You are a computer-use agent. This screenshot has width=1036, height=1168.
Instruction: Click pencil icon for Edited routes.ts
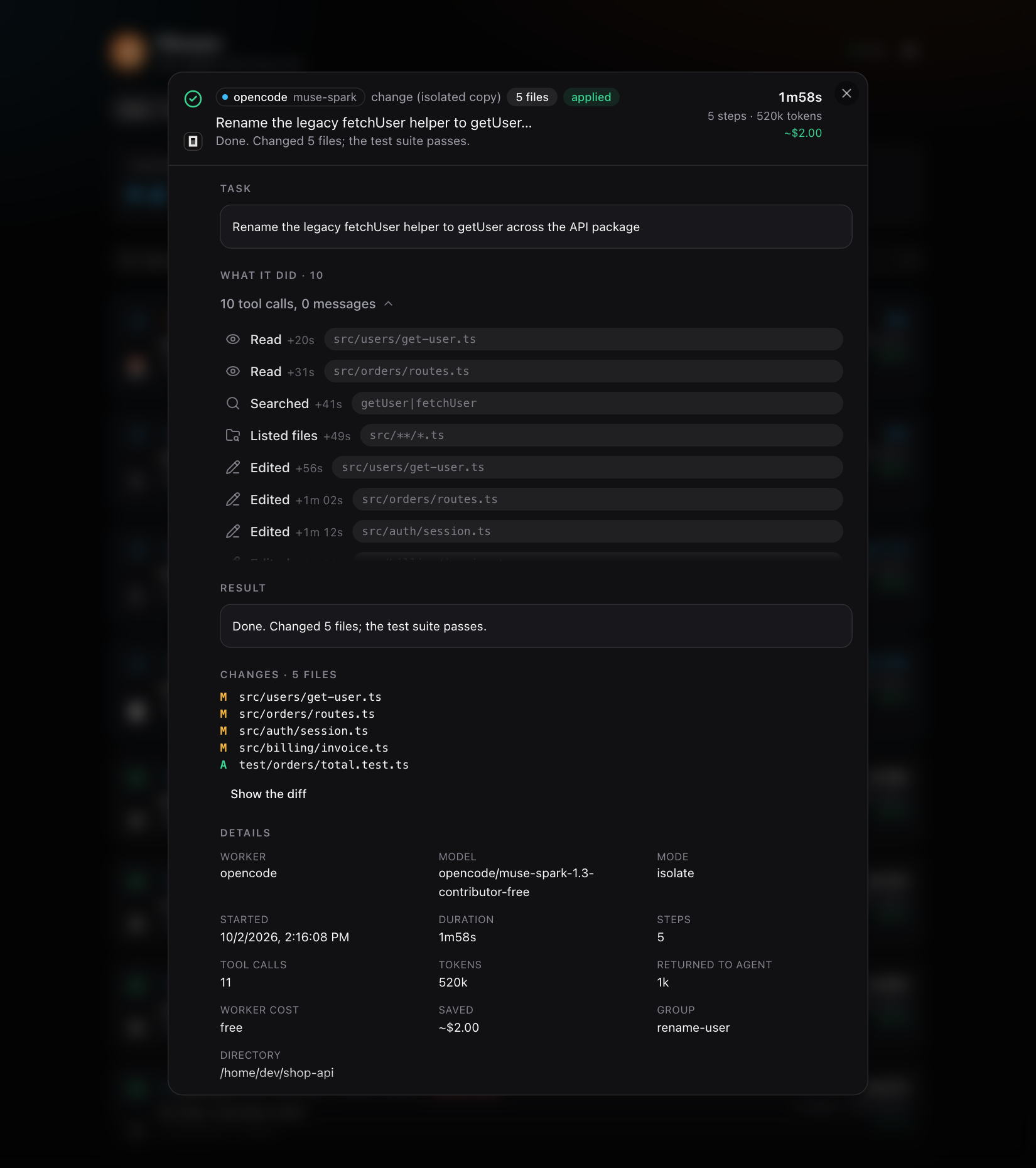pyautogui.click(x=233, y=499)
